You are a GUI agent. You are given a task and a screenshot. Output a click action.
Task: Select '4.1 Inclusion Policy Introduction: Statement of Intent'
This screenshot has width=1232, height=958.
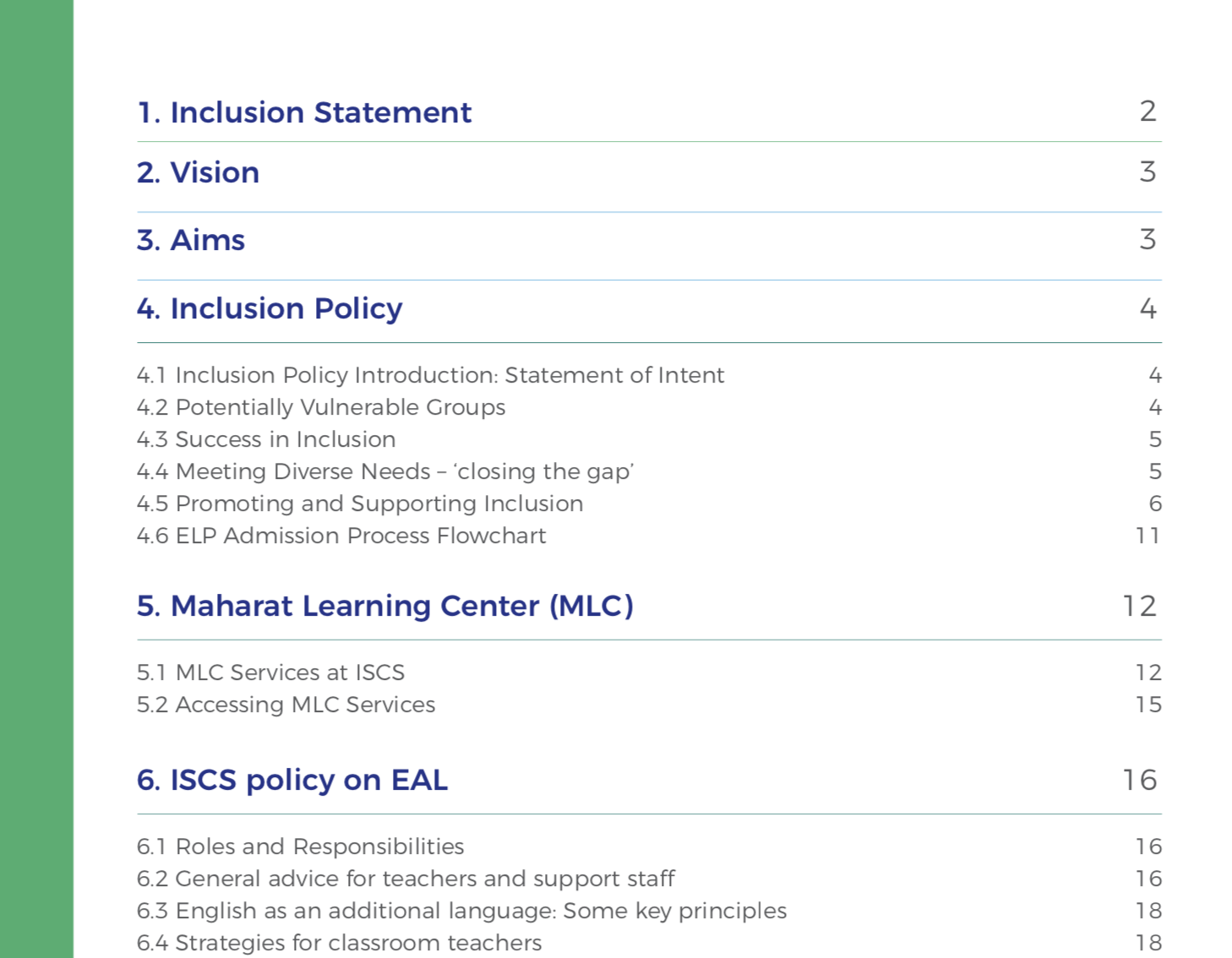coord(431,375)
